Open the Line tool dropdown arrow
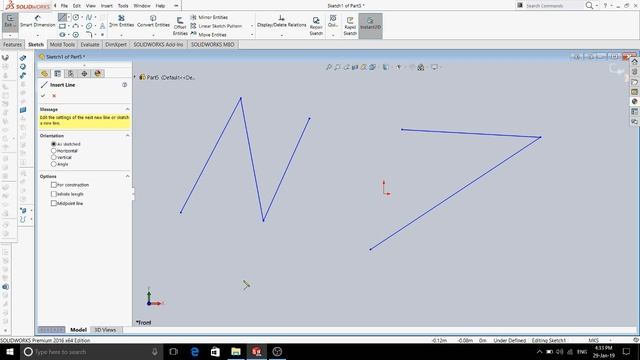 pos(69,17)
